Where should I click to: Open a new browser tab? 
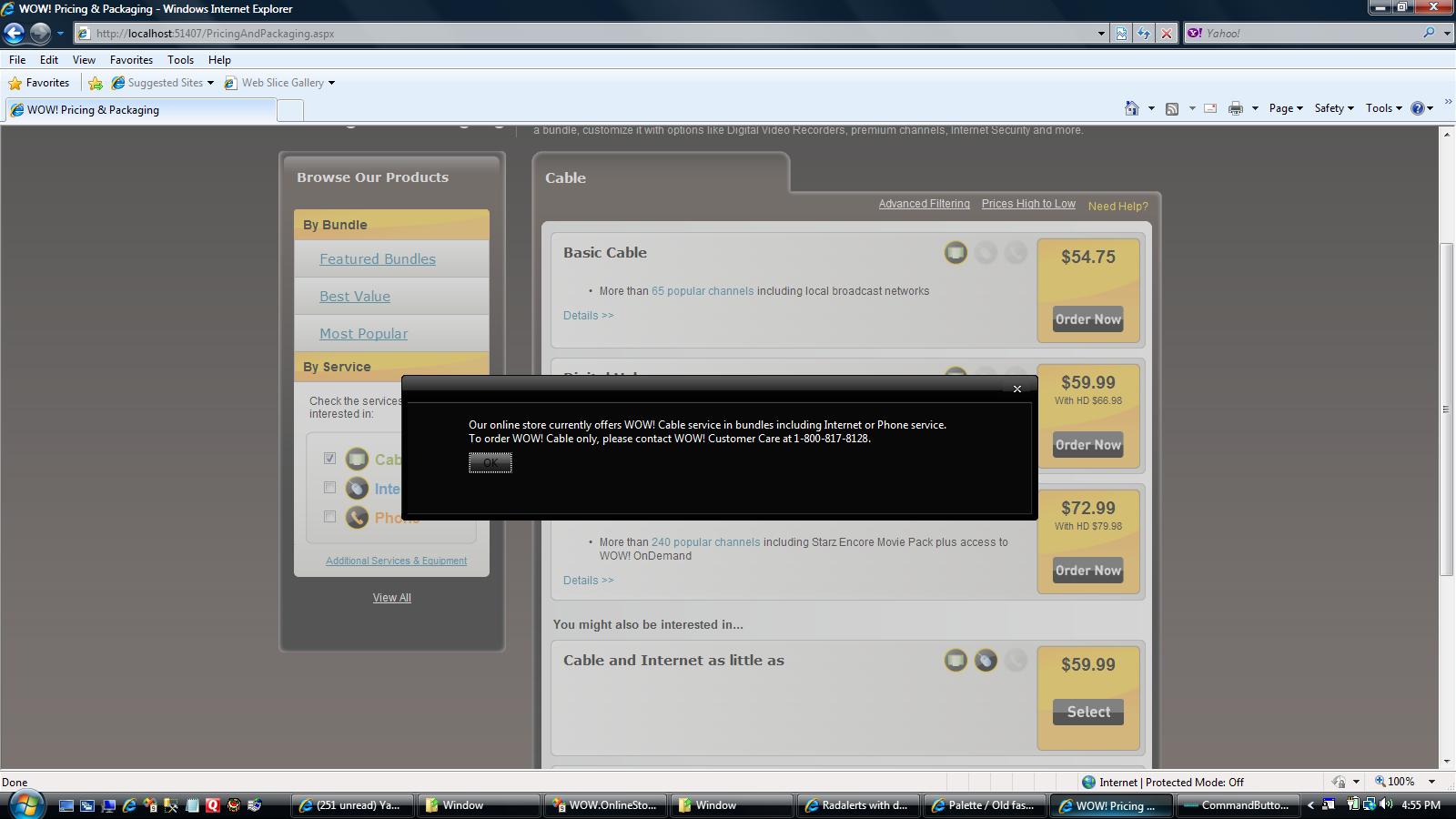click(x=289, y=110)
